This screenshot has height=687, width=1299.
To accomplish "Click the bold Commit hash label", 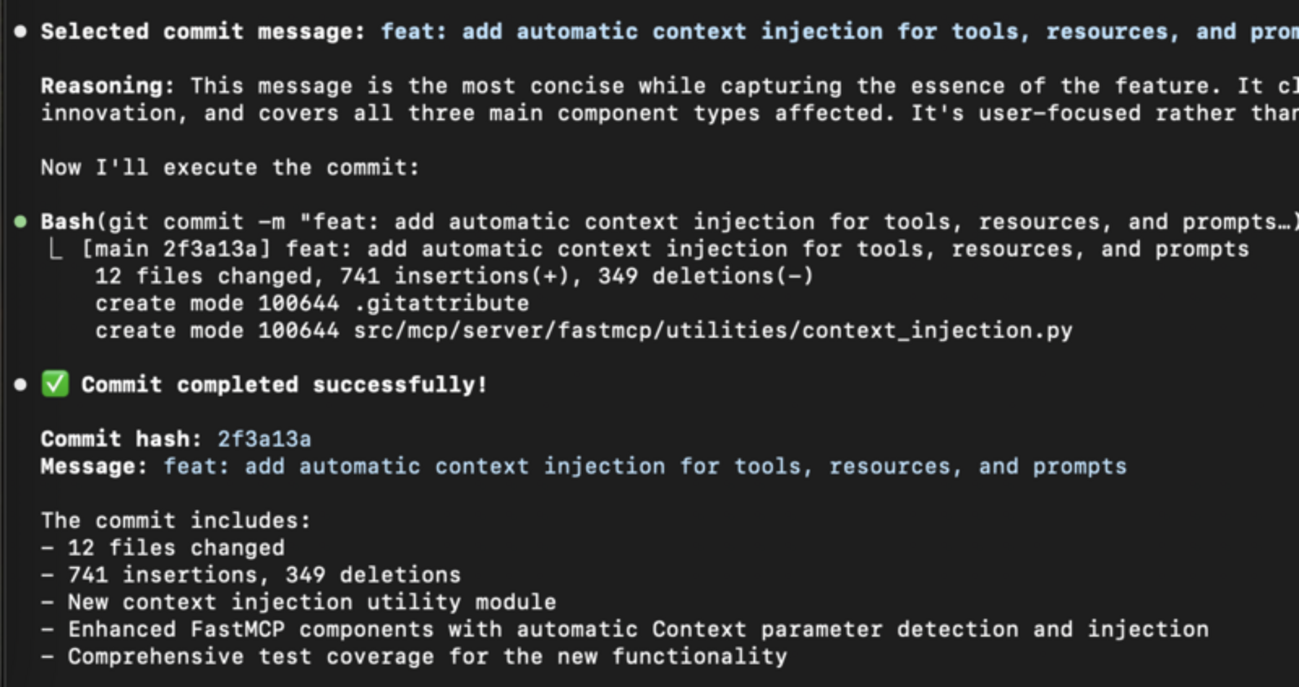I will pyautogui.click(x=122, y=439).
